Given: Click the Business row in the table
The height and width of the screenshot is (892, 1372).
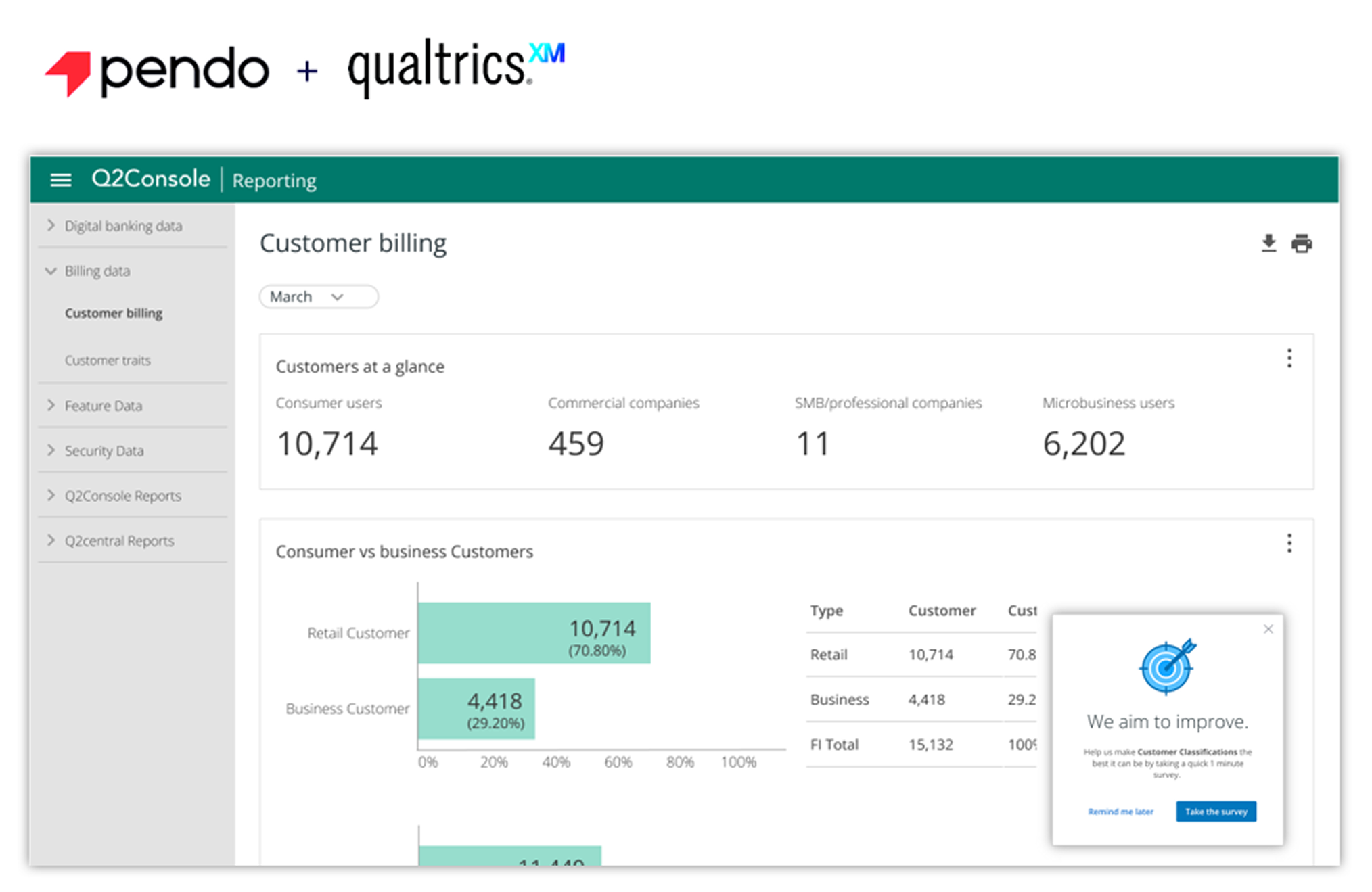Looking at the screenshot, I should (921, 699).
